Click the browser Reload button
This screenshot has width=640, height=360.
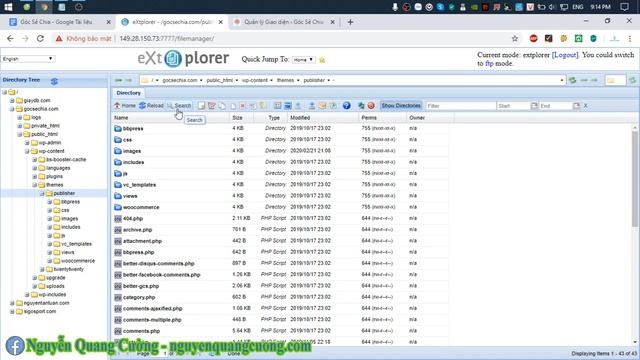[x=40, y=38]
